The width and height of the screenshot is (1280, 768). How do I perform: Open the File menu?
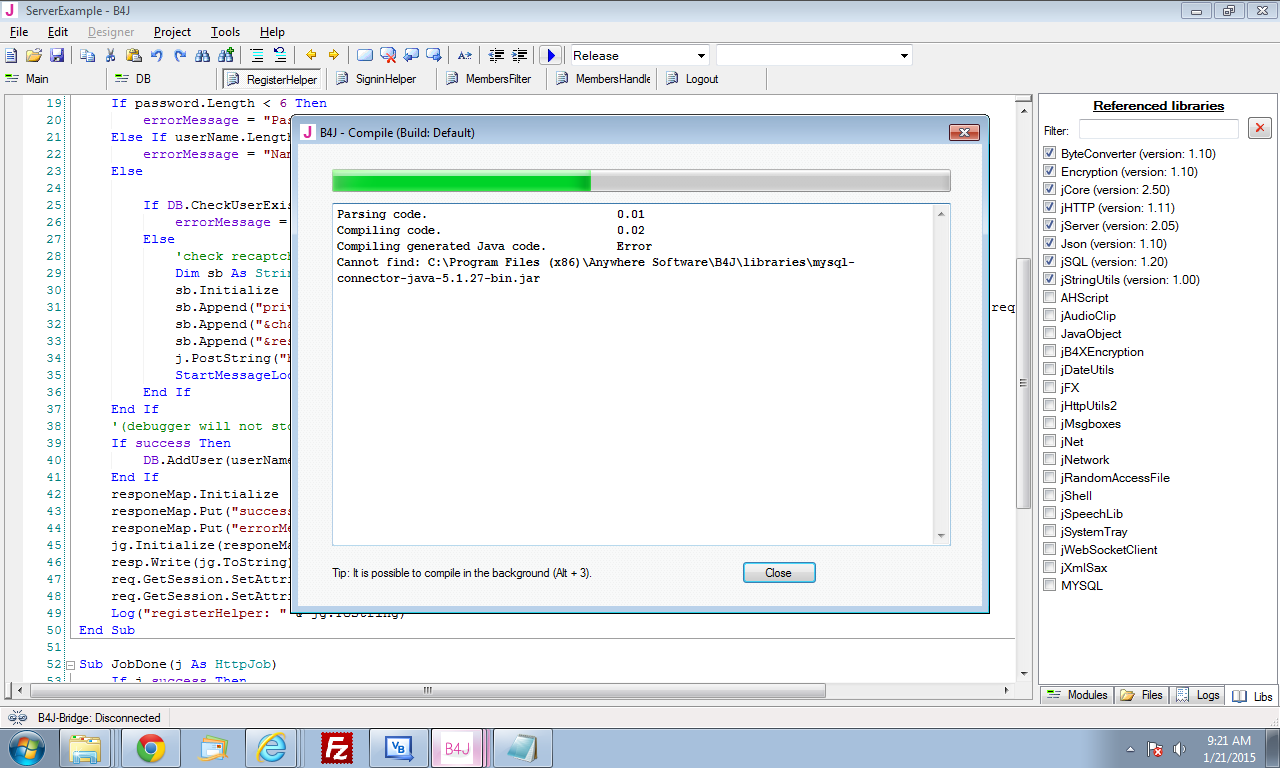pyautogui.click(x=19, y=32)
